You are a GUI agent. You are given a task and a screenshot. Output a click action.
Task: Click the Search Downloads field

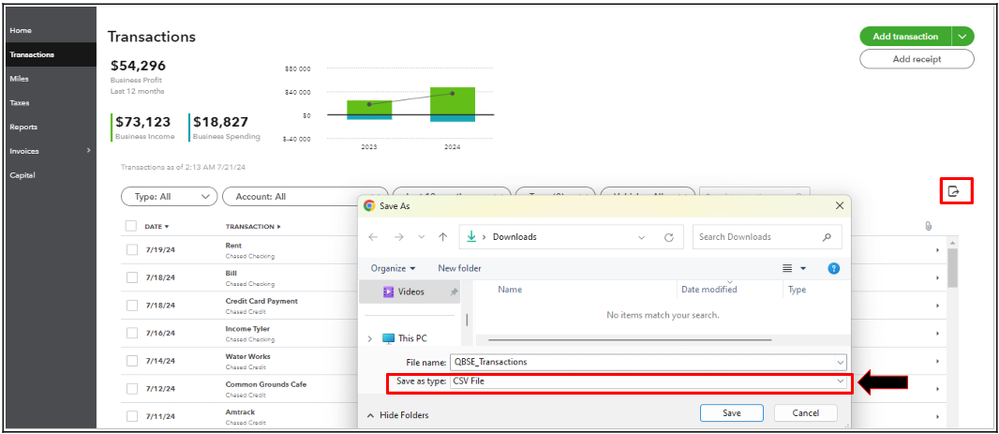pyautogui.click(x=767, y=237)
